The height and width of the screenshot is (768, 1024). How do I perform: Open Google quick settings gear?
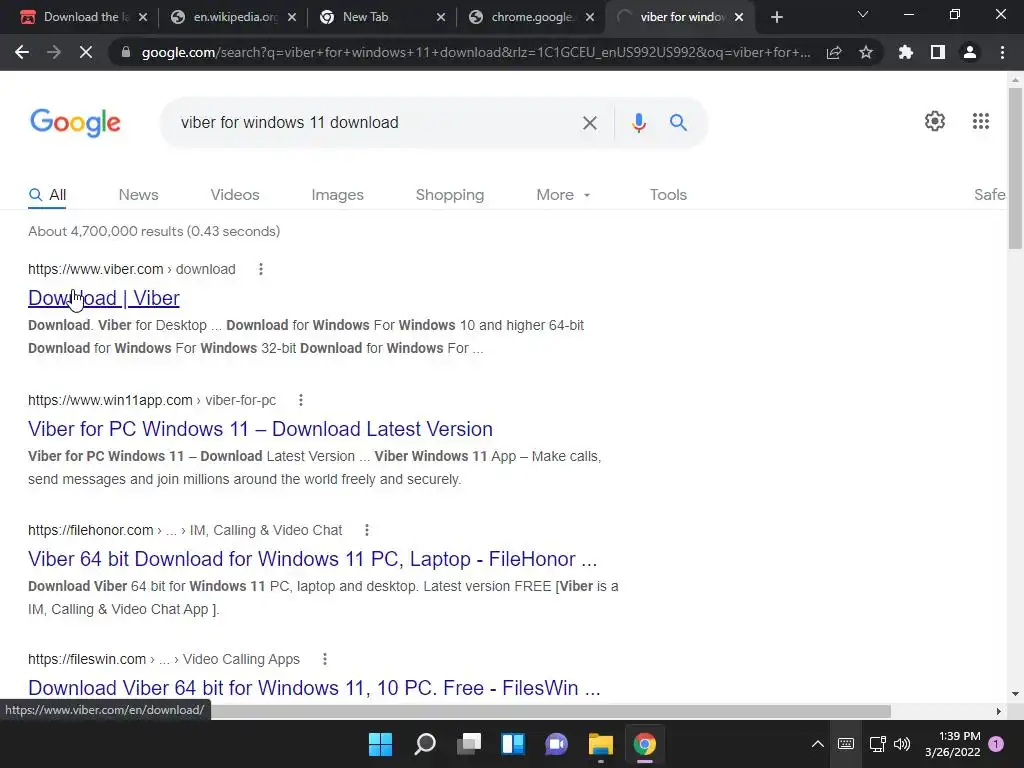[935, 121]
